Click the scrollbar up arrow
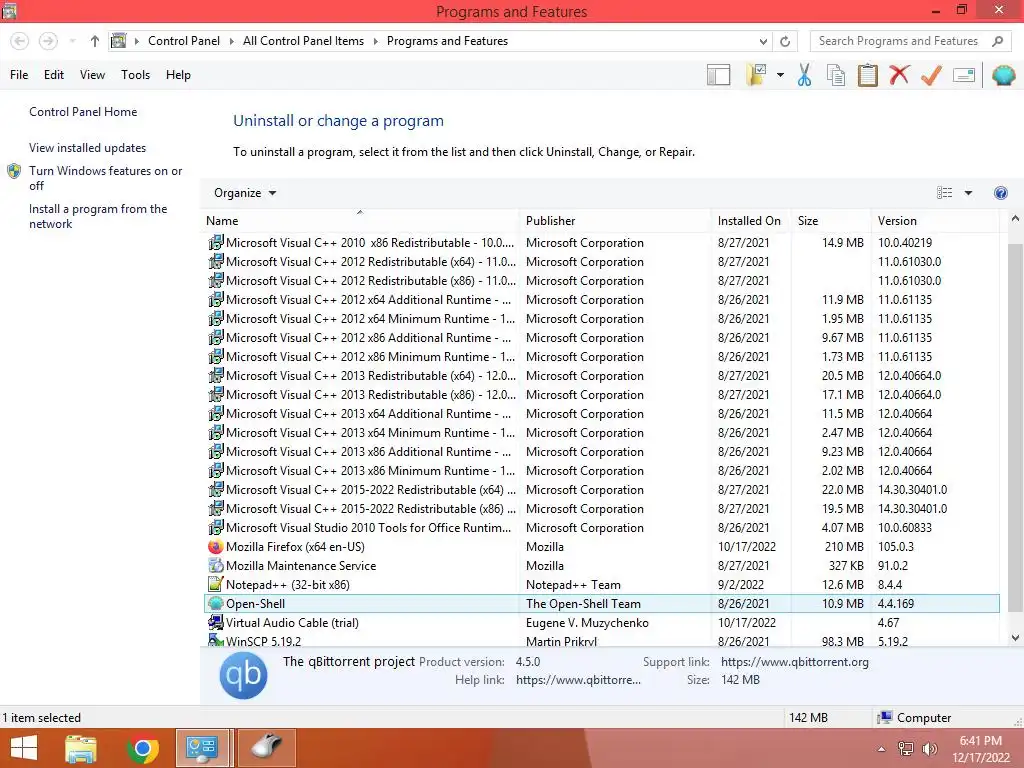1024x768 pixels. point(1015,219)
